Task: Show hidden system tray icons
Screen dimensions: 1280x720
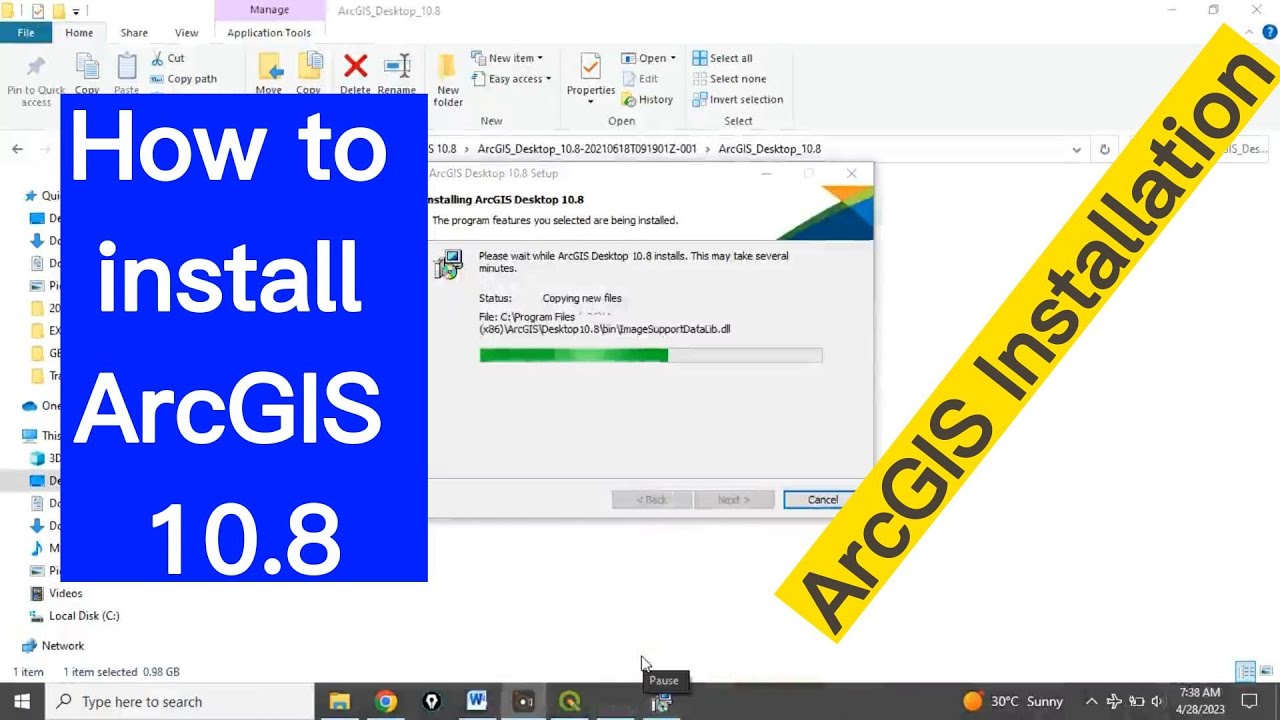Action: [1091, 701]
